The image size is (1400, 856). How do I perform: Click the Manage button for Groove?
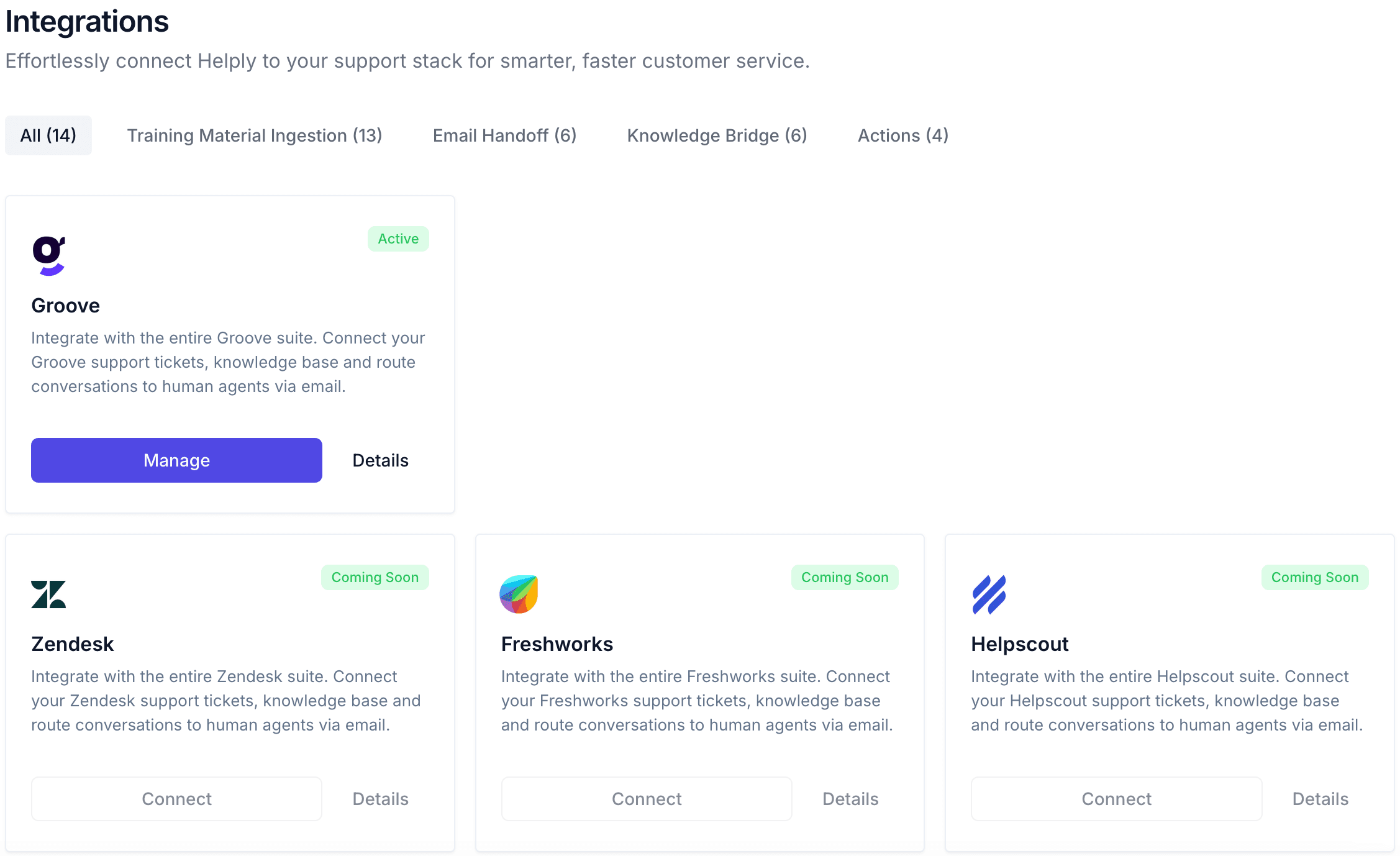[x=176, y=460]
